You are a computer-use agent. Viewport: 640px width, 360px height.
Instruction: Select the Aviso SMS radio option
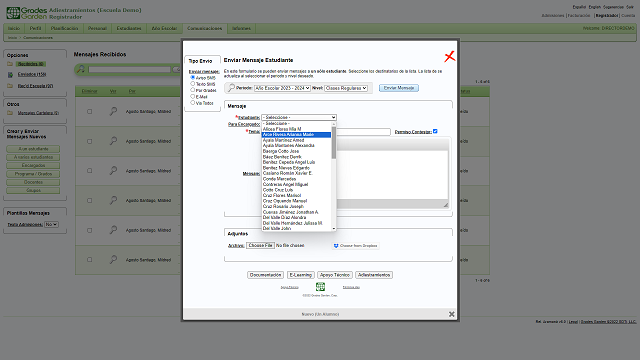(193, 78)
